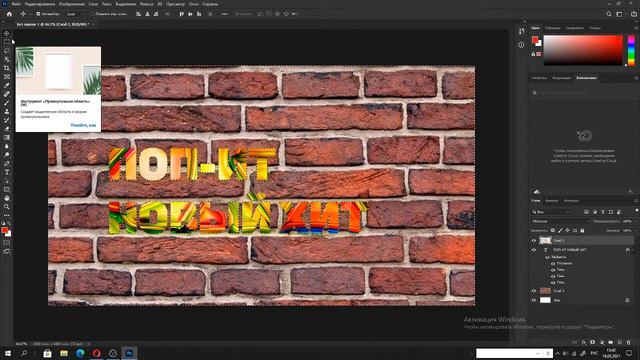The width and height of the screenshot is (640, 360).
Task: Open the blending mode dropdown in Layers panel
Action: coord(560,221)
